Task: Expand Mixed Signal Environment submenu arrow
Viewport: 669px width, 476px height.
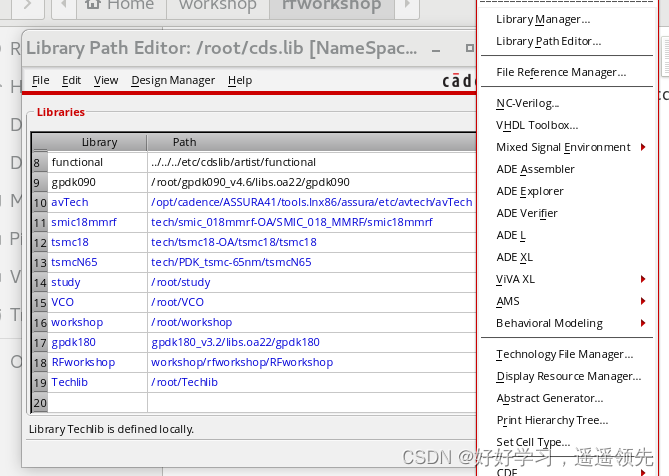Action: (x=643, y=147)
